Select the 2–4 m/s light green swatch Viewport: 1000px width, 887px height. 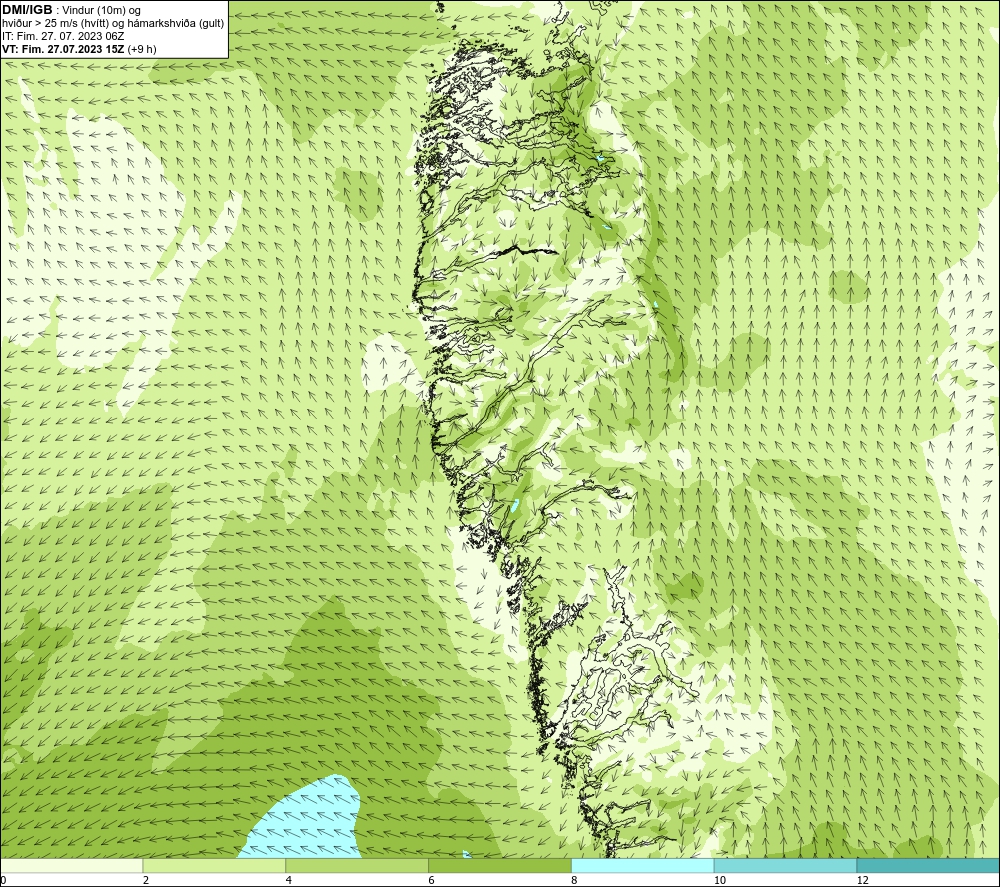tap(214, 865)
